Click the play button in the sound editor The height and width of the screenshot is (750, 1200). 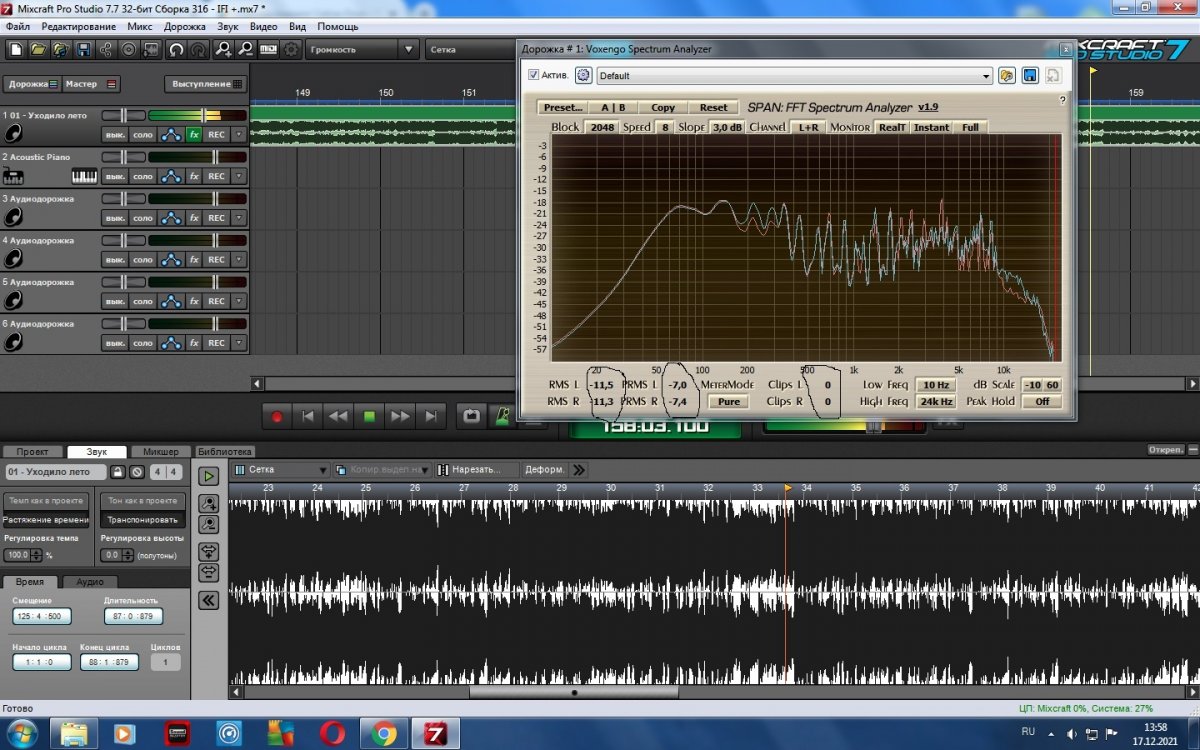point(209,477)
